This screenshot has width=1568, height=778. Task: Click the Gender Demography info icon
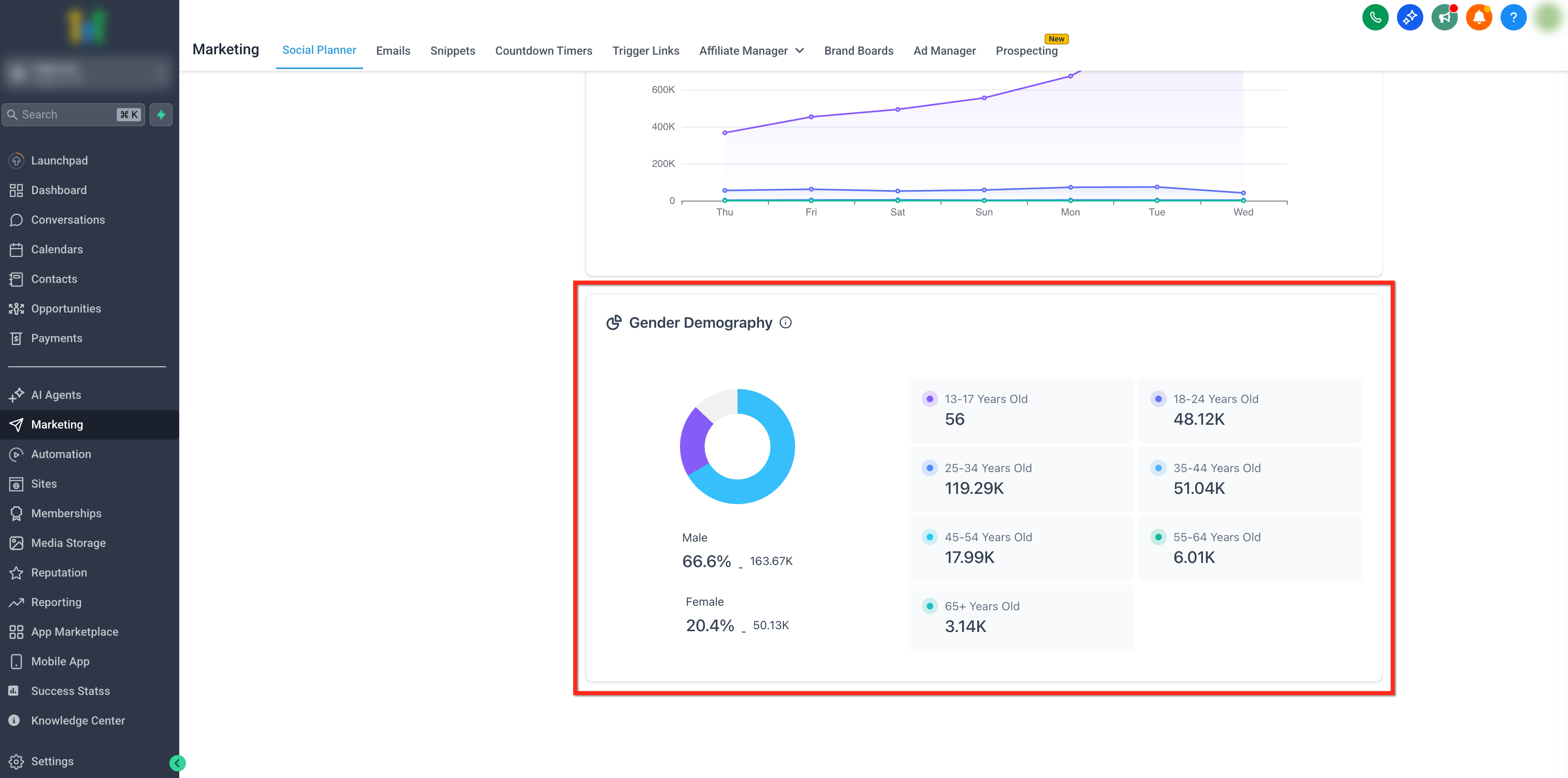pos(786,323)
